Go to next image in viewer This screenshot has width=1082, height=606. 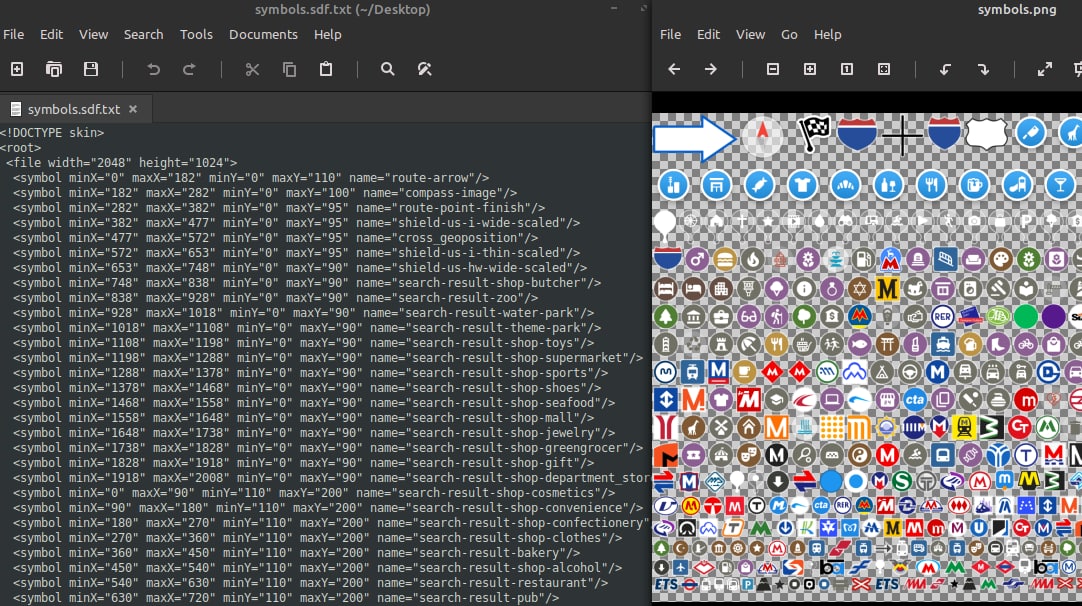711,69
